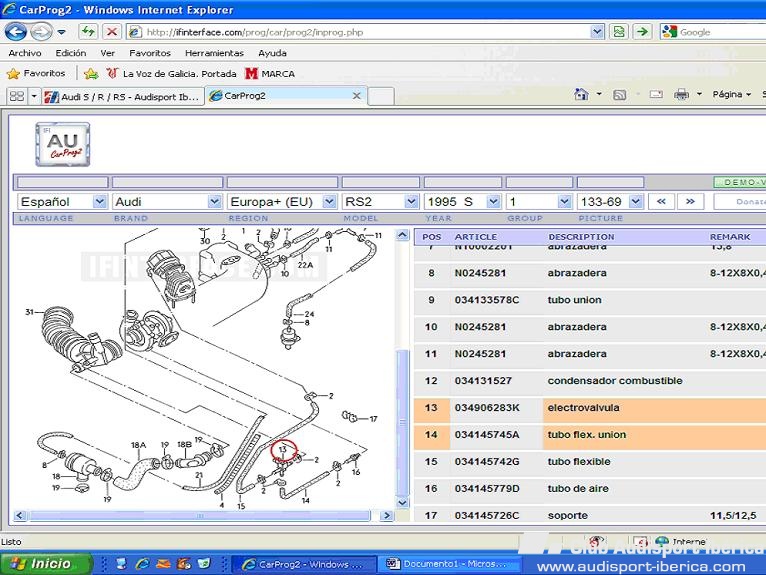Select article 034145726C soporte
This screenshot has width=766, height=575.
tap(590, 515)
